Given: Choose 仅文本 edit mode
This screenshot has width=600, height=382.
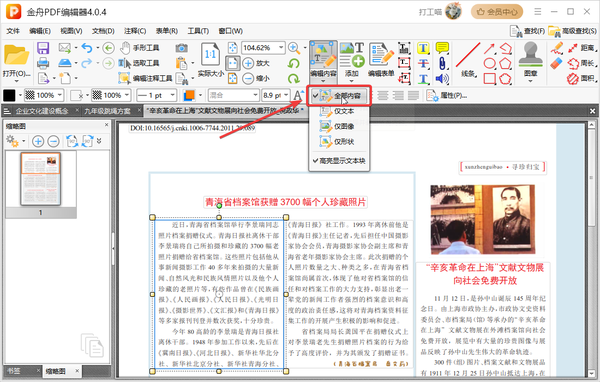Looking at the screenshot, I should (339, 111).
